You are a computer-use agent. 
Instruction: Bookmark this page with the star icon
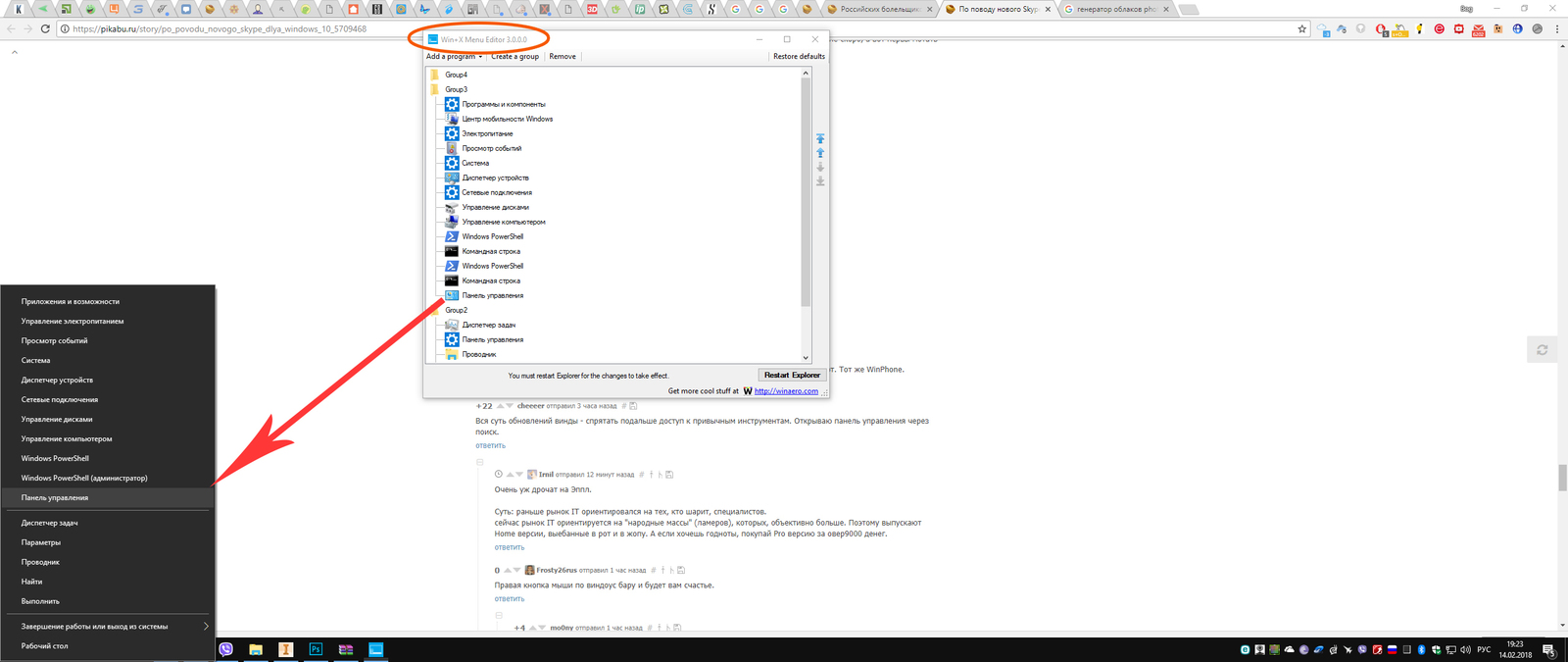[x=1302, y=29]
